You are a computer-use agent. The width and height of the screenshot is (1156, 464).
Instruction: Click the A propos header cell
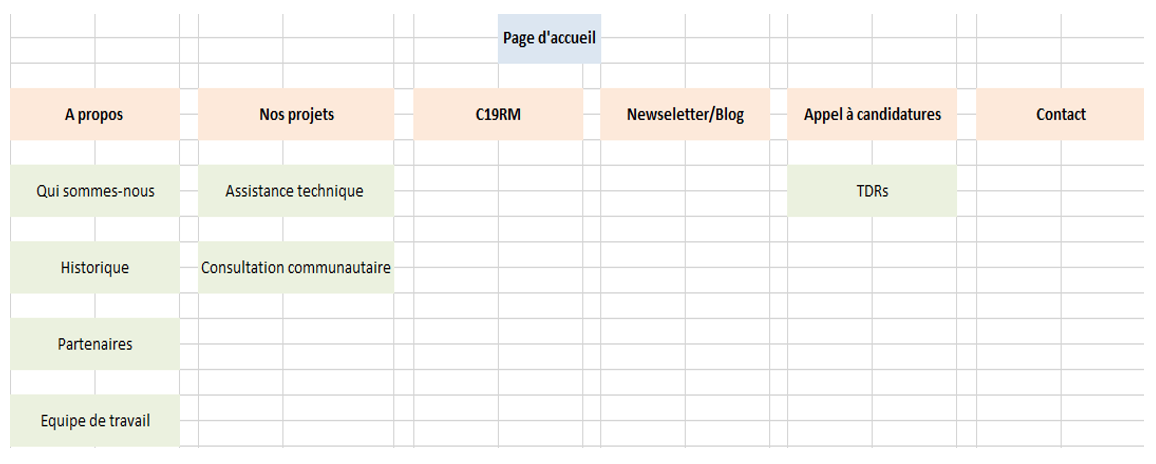pos(94,114)
